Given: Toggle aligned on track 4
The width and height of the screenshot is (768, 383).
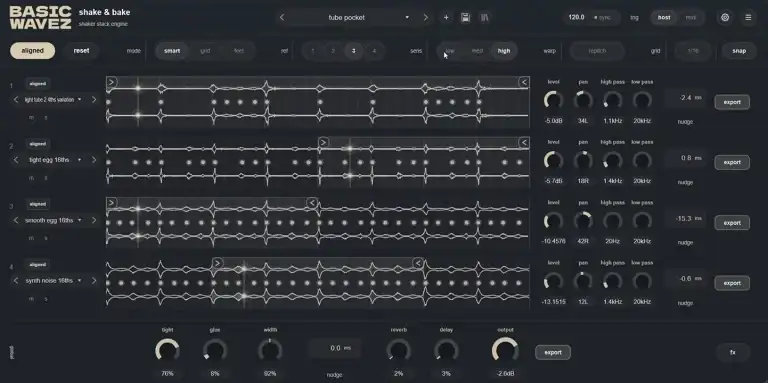Looking at the screenshot, I should point(37,264).
